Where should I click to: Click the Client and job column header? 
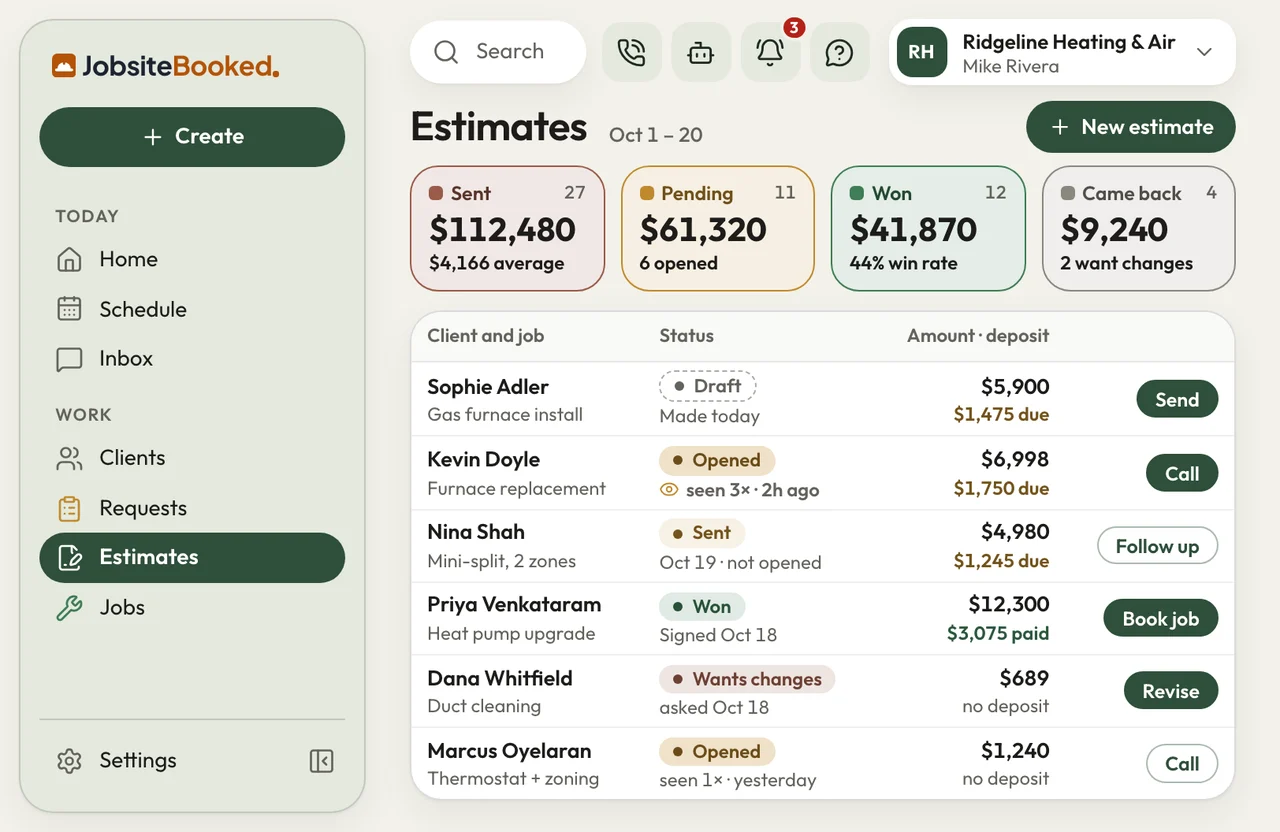tap(486, 336)
